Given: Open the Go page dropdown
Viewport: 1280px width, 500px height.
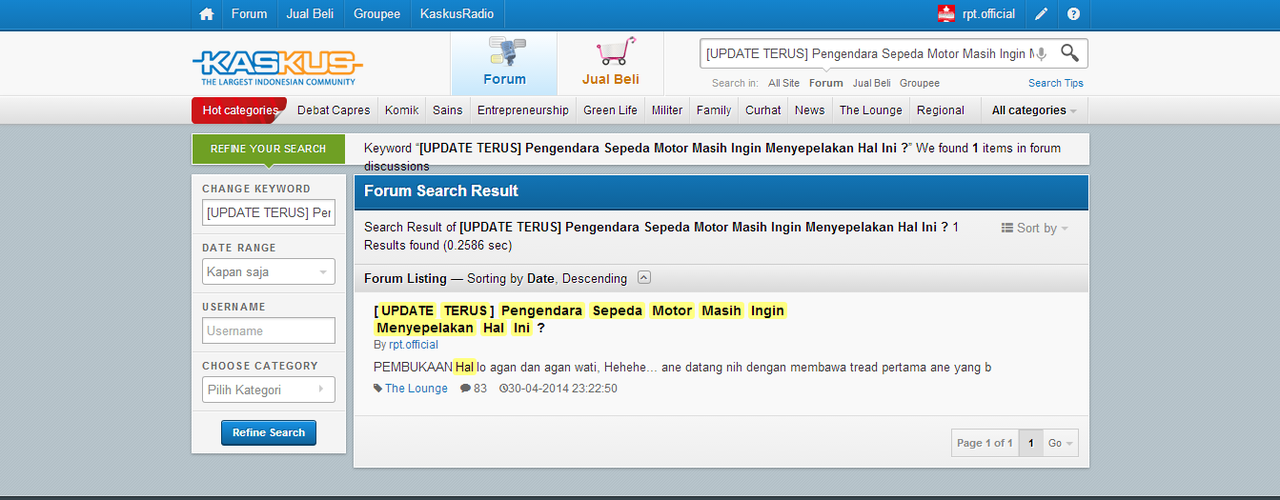Looking at the screenshot, I should [1061, 443].
